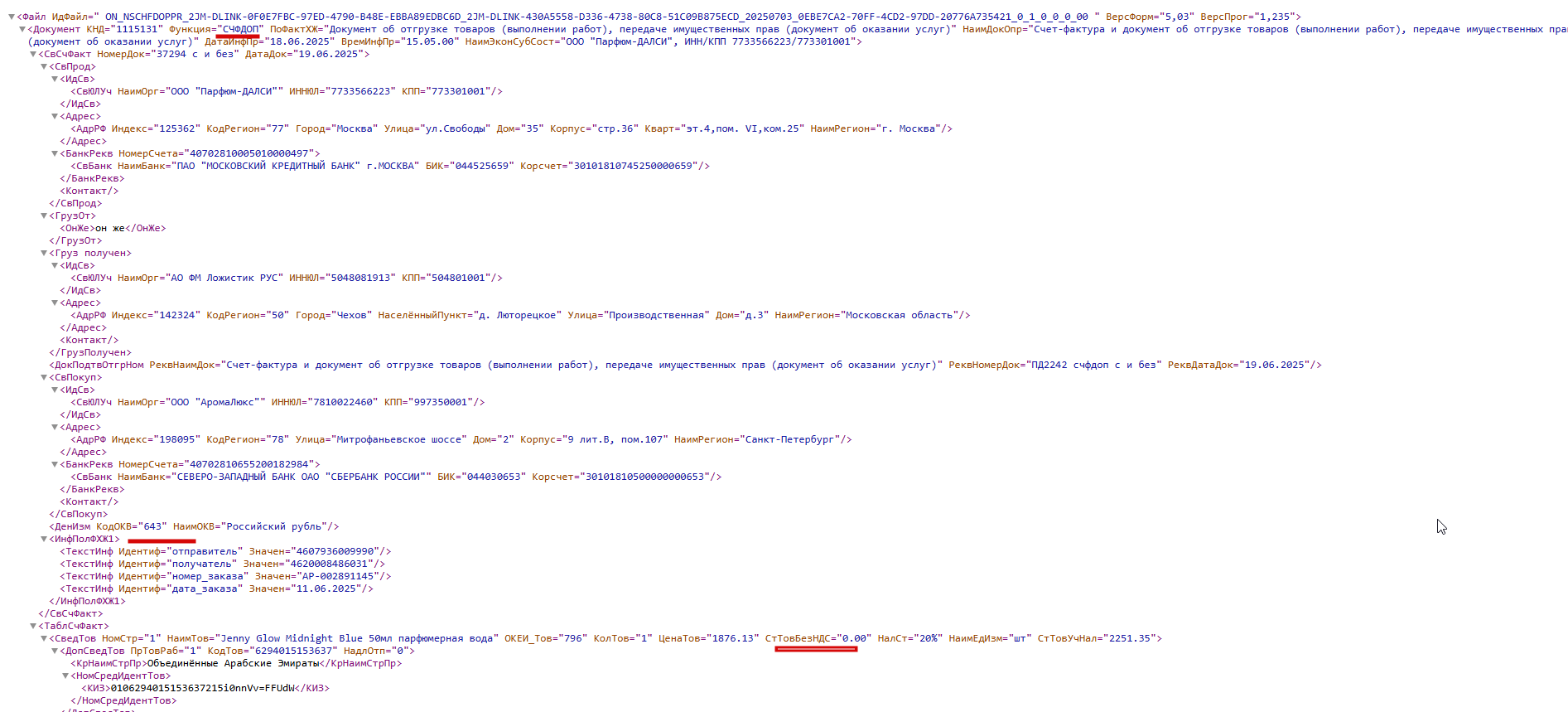Click the Функция value "СЧФДОП"
This screenshot has height=712, width=1568.
coord(240,29)
